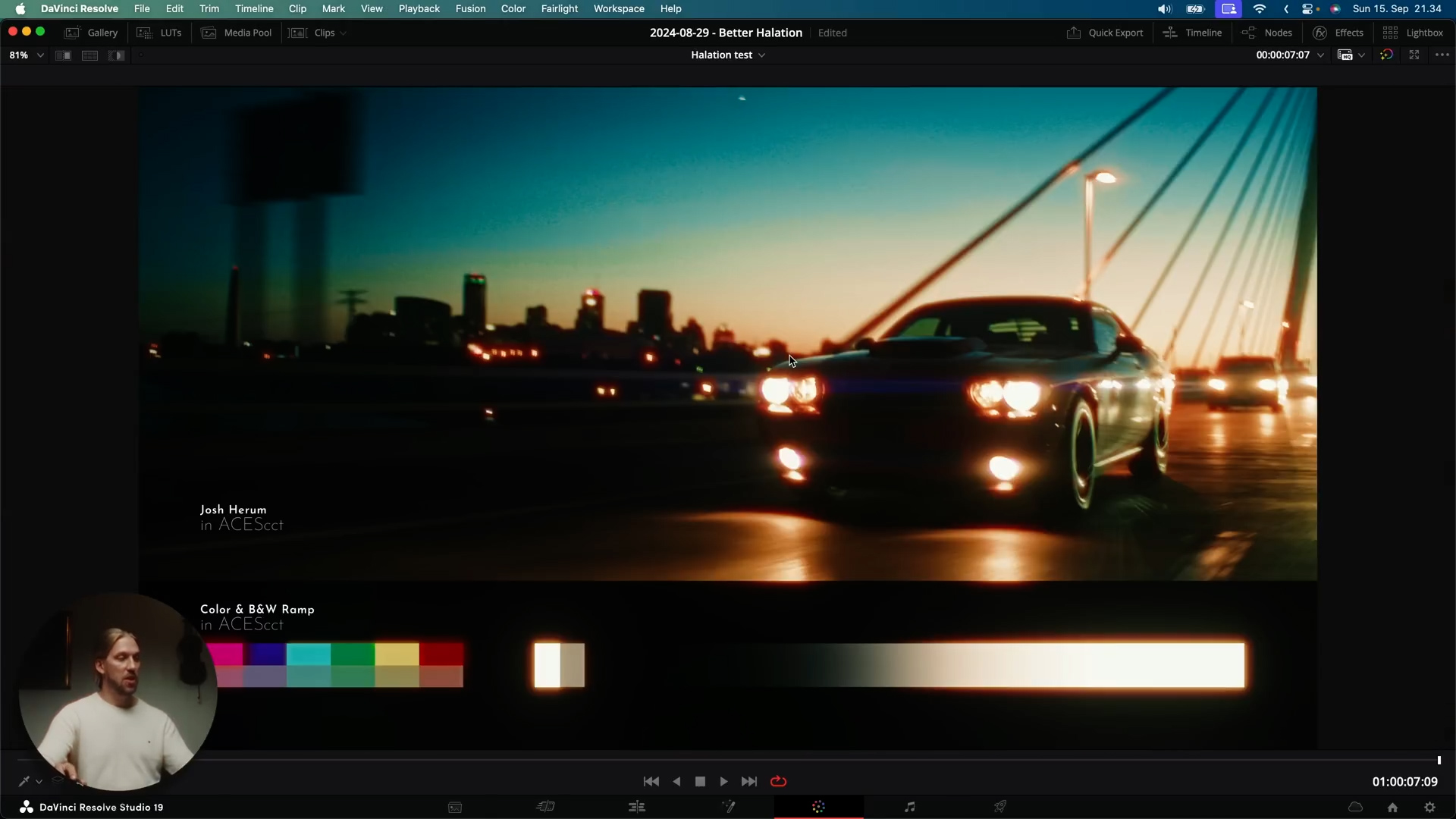Toggle highlight mode icon in viewer toolbar
This screenshot has width=1456, height=819.
[x=116, y=55]
